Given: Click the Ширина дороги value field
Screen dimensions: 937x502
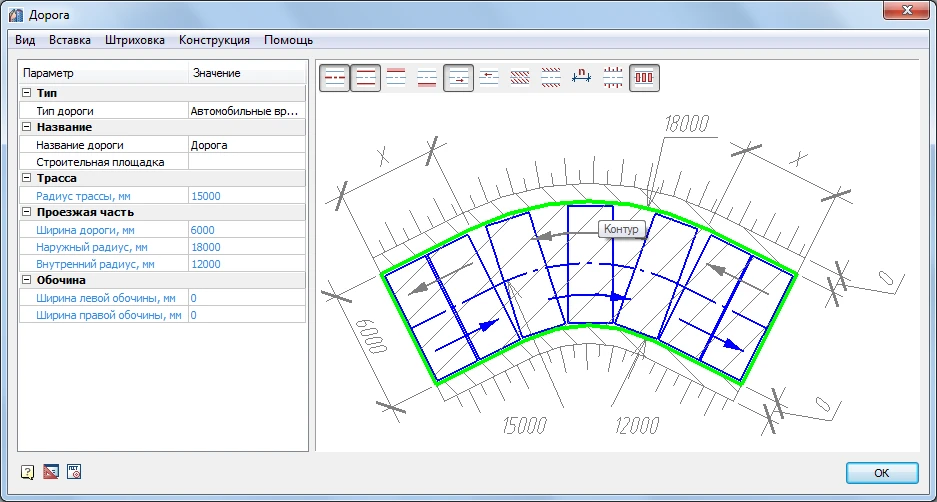Looking at the screenshot, I should click(x=245, y=230).
